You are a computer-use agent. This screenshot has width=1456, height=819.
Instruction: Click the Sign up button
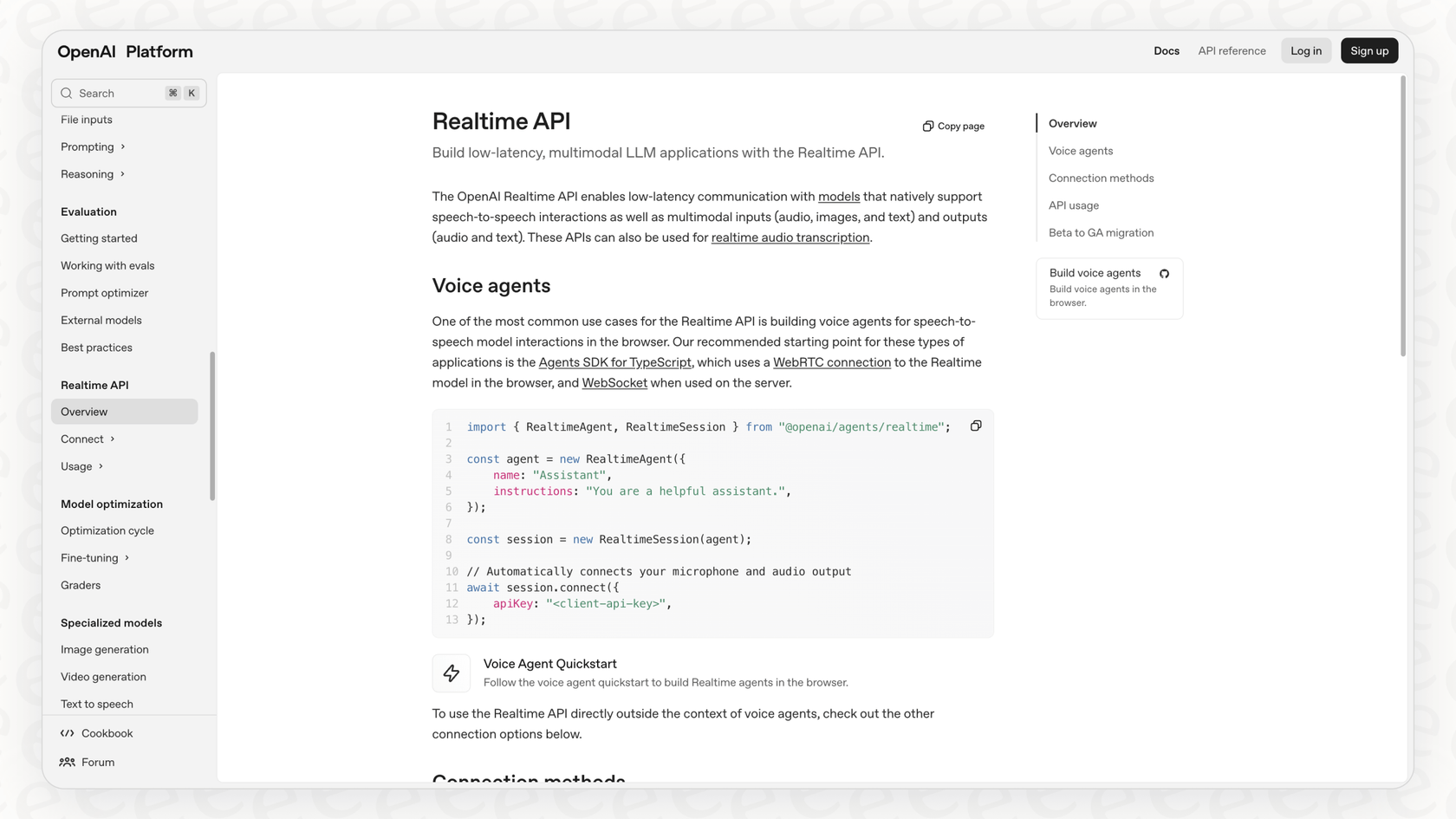coord(1368,50)
